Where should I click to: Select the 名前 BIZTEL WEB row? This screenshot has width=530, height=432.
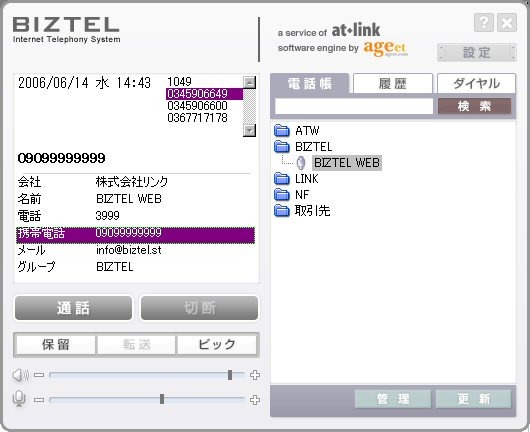(x=136, y=199)
